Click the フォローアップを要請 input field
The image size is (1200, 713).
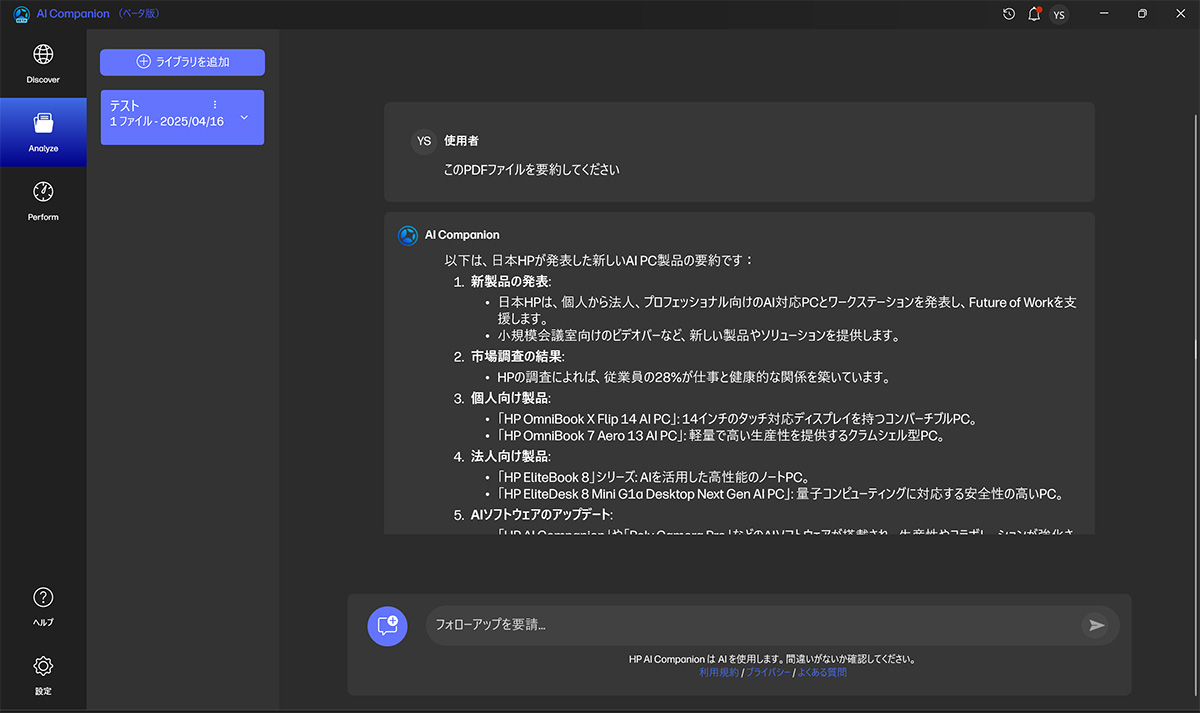point(750,625)
